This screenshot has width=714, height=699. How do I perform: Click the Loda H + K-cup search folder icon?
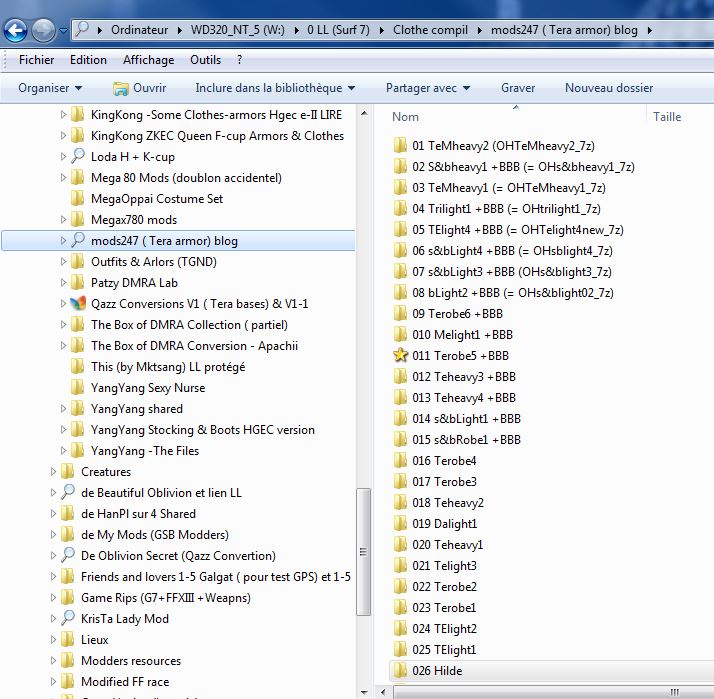[x=77, y=157]
